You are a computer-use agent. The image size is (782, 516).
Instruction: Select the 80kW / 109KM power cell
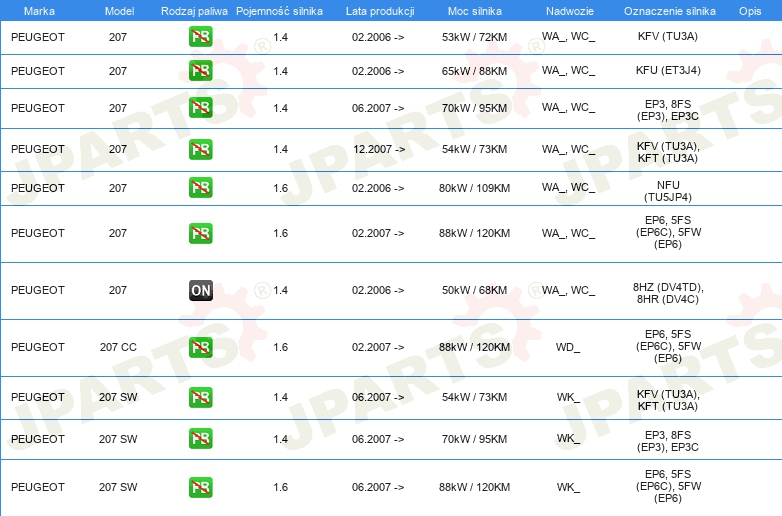[474, 188]
